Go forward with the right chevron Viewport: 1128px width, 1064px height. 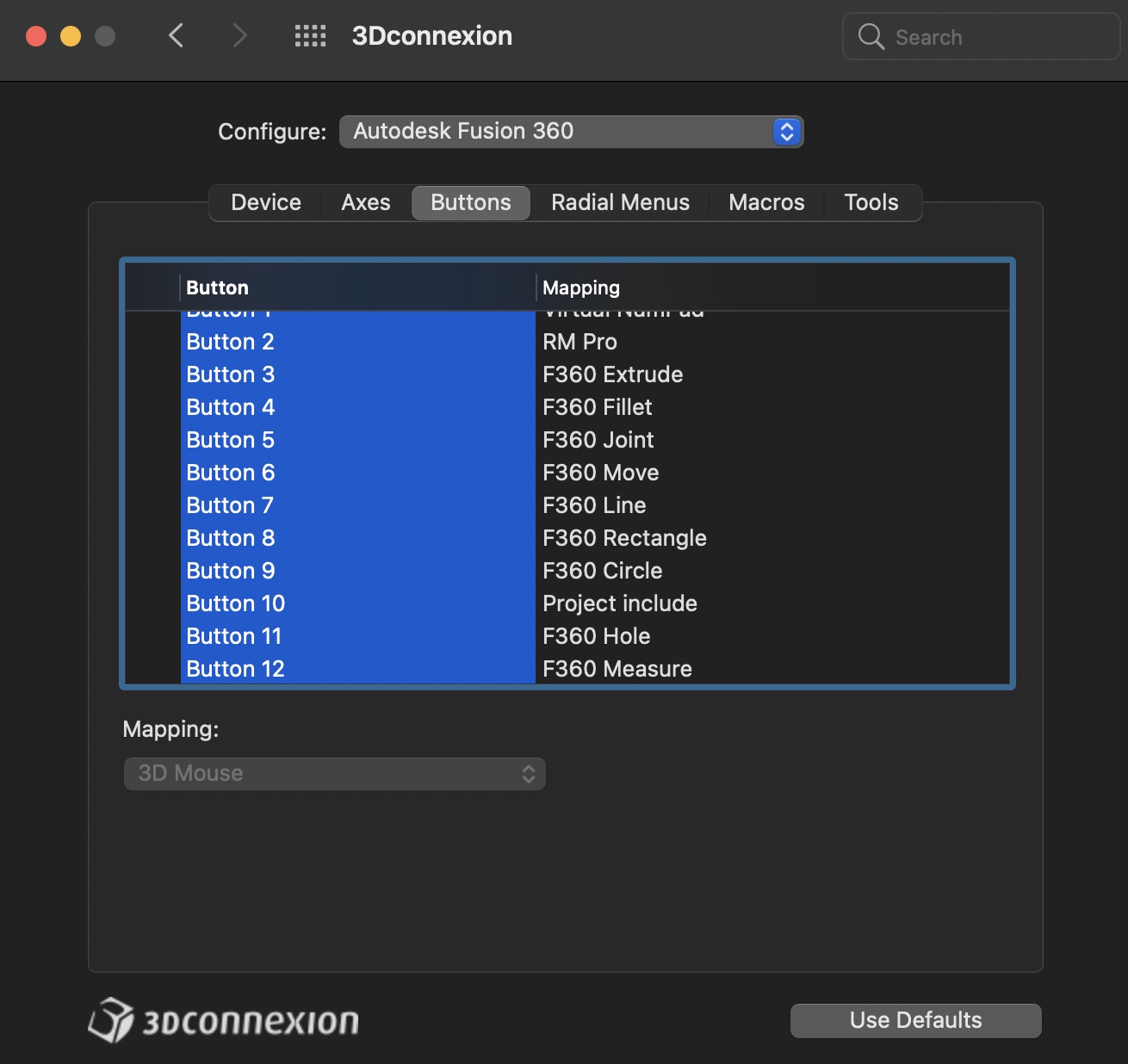coord(239,35)
